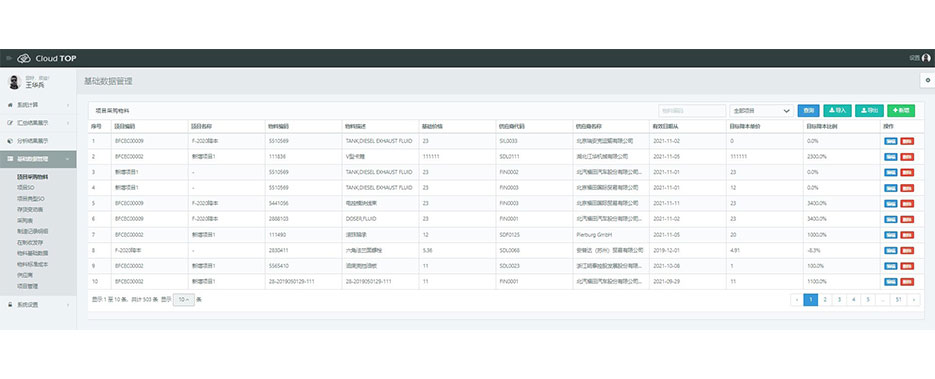
Task: Expand the 系统设置 sidebar menu
Action: [x=38, y=305]
